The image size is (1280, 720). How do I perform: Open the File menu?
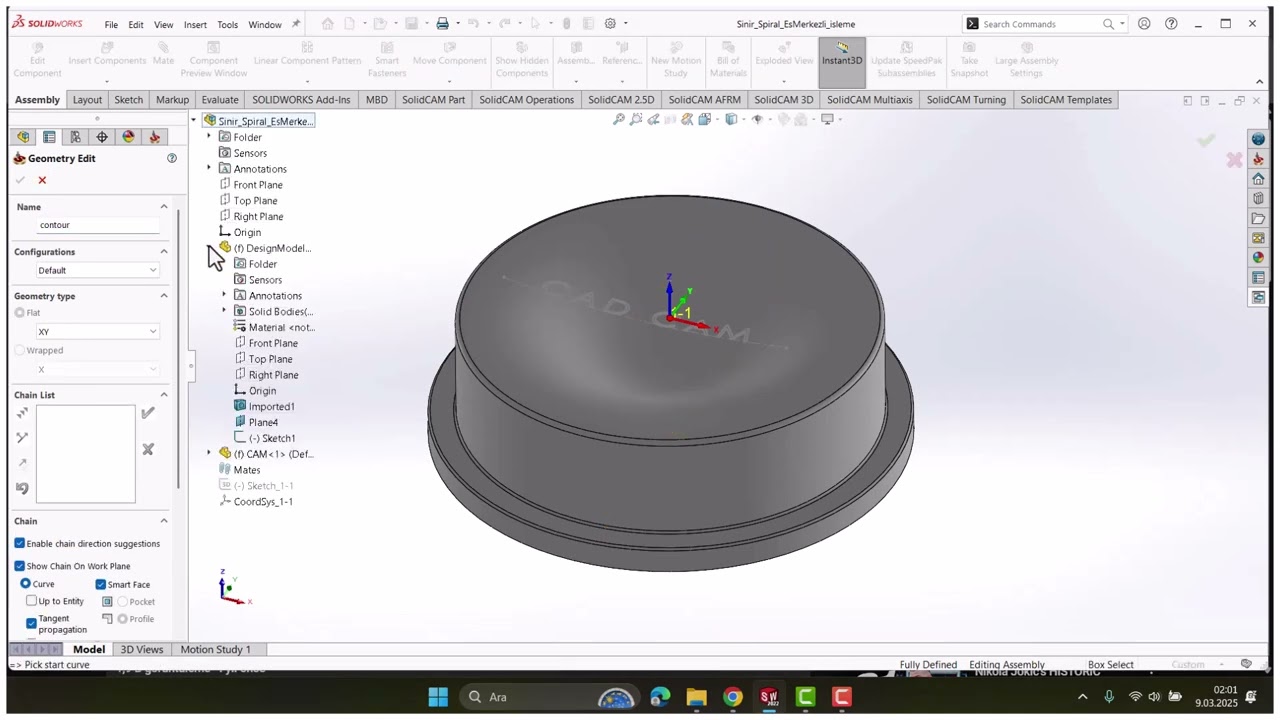[111, 24]
